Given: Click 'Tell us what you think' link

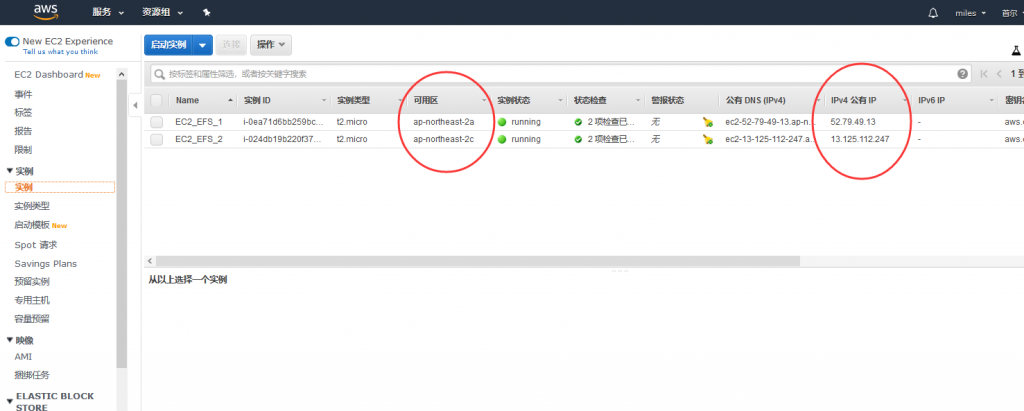Looking at the screenshot, I should [60, 52].
